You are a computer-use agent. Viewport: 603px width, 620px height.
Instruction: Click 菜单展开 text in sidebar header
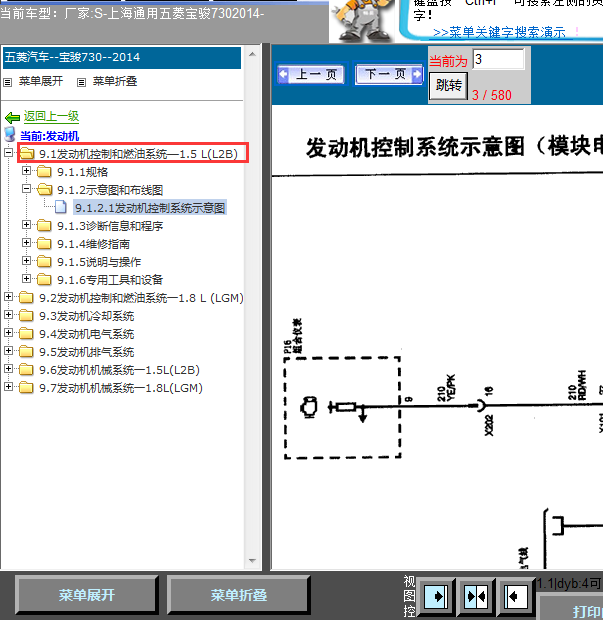41,81
